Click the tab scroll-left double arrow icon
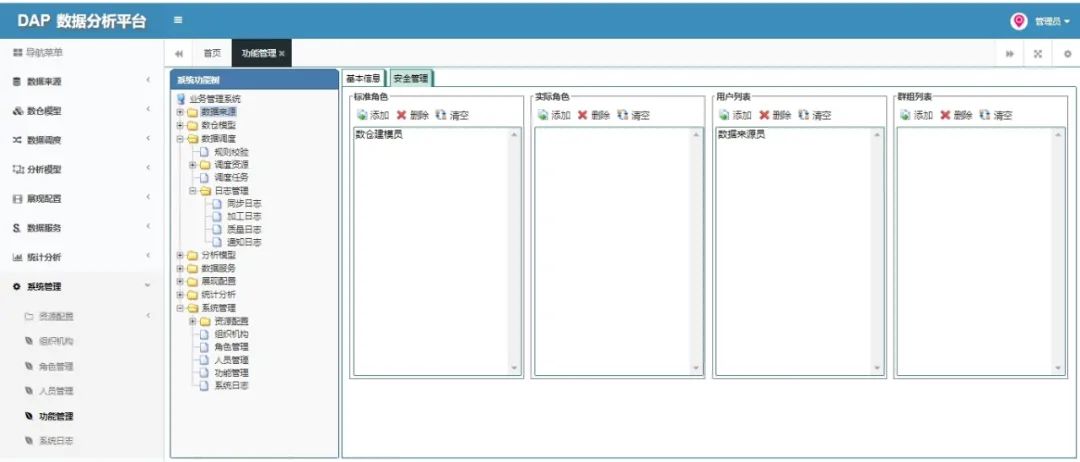Screen dimensions: 1080x462 (179, 53)
